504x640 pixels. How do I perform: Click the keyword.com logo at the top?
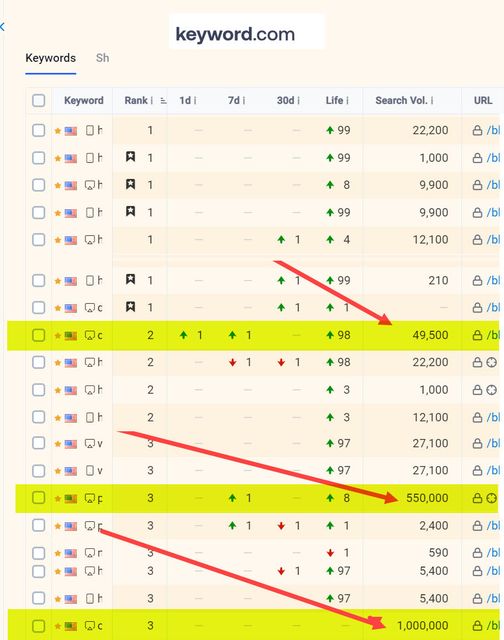pos(235,34)
